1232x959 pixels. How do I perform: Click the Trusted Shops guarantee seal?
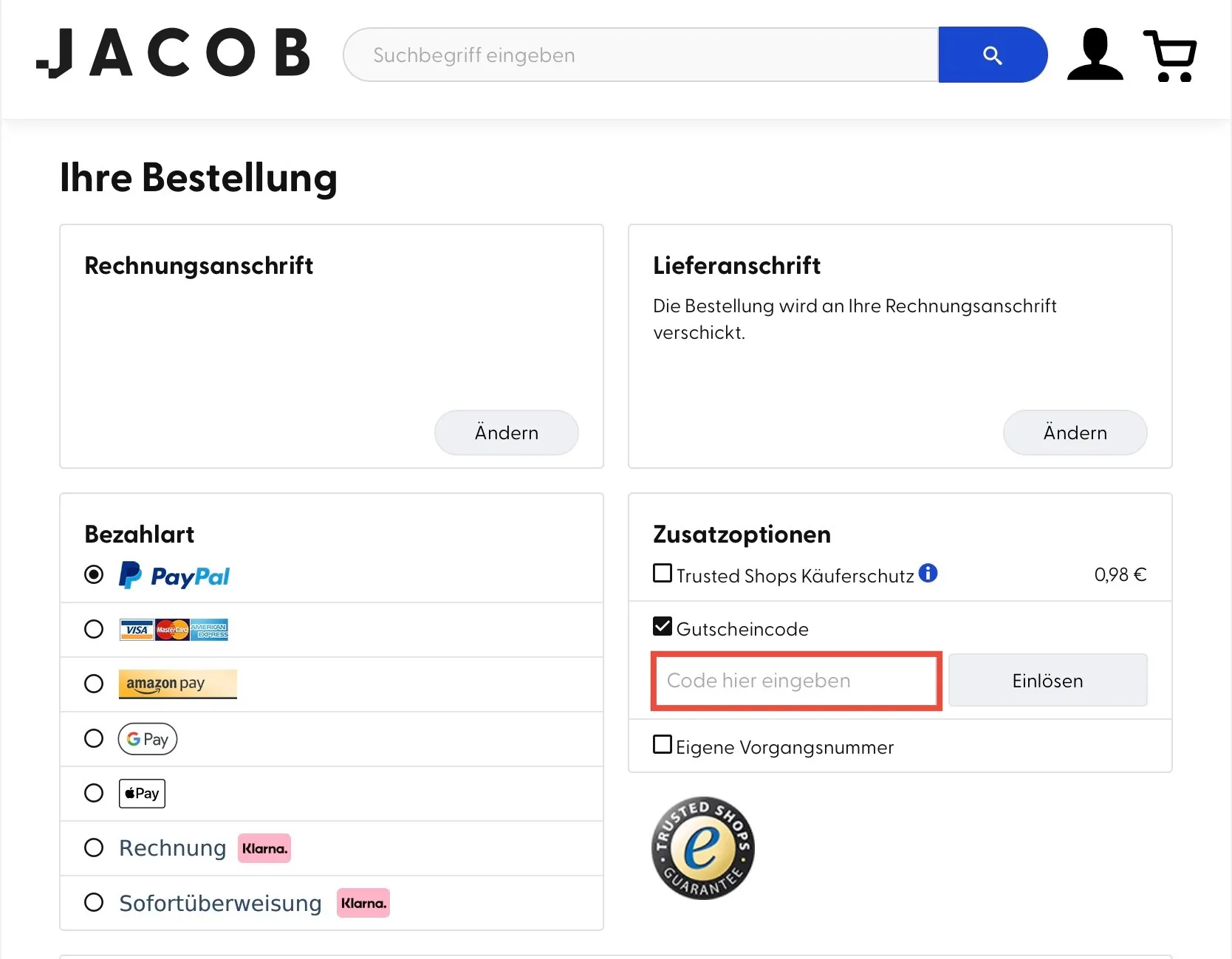coord(702,848)
